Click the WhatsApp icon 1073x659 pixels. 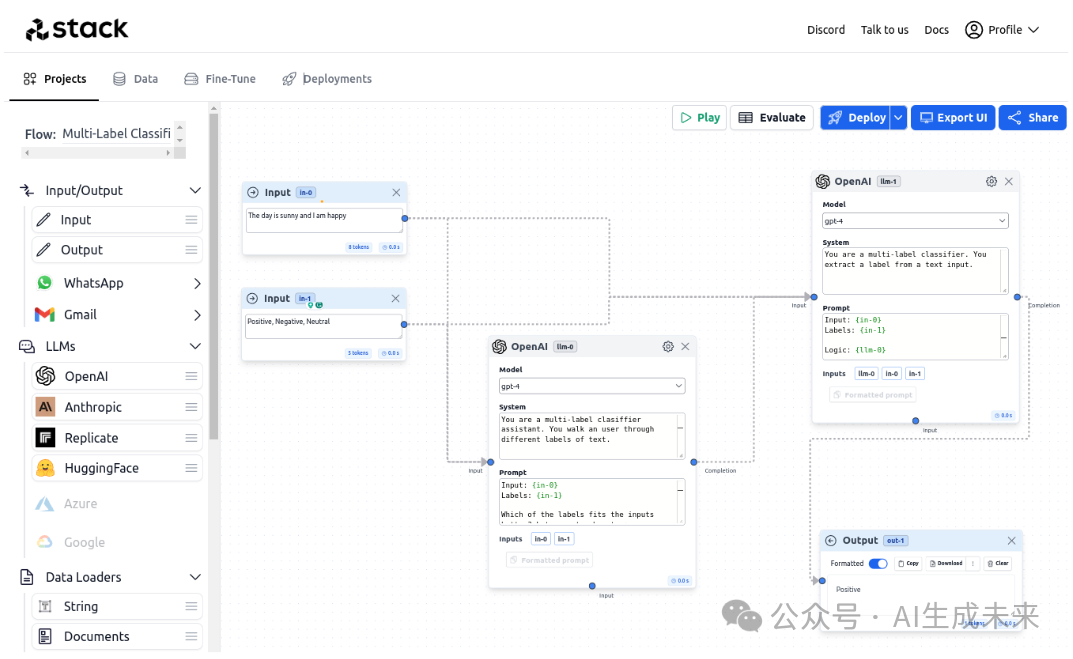44,283
